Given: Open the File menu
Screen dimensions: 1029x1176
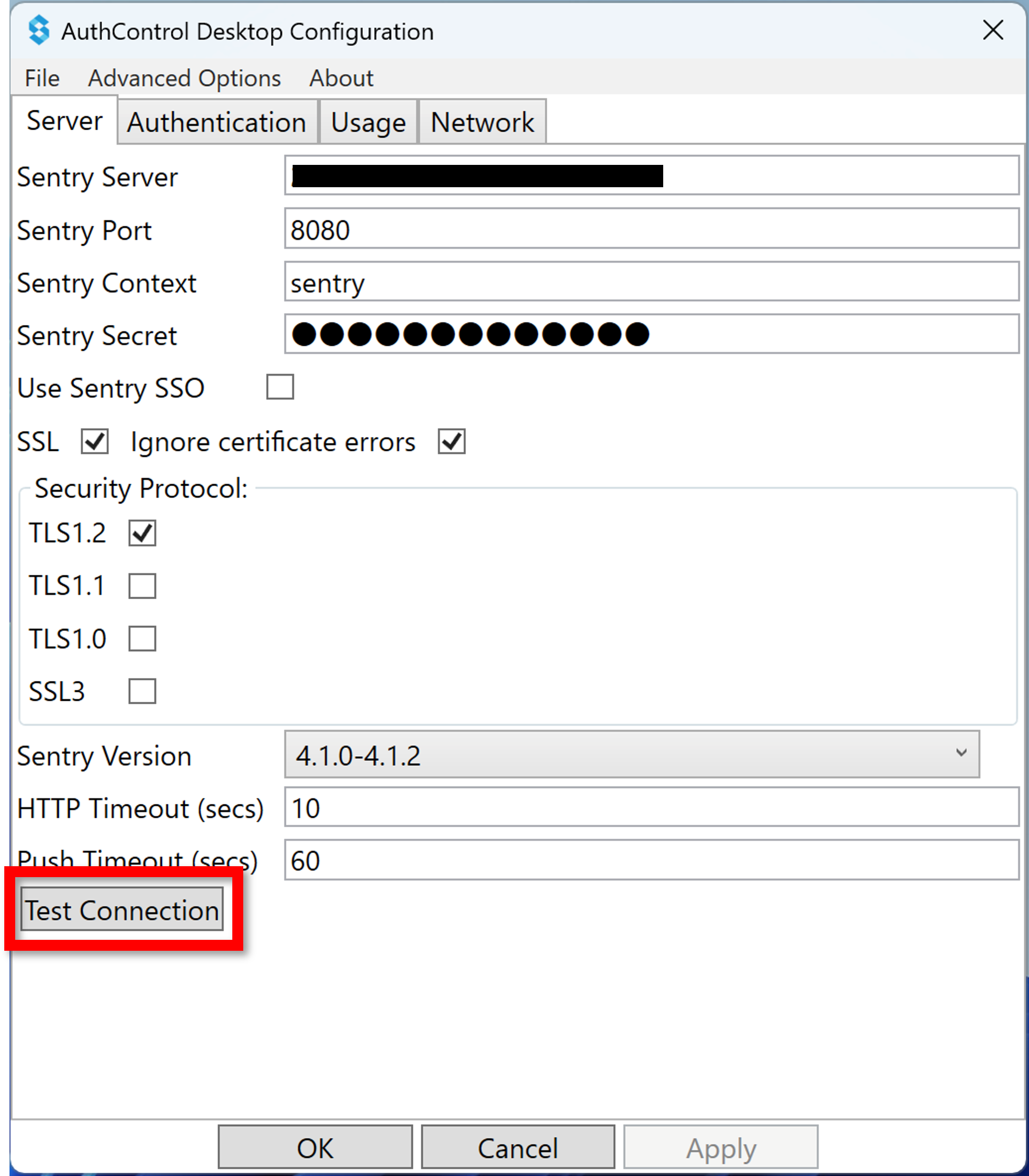Looking at the screenshot, I should pos(42,78).
